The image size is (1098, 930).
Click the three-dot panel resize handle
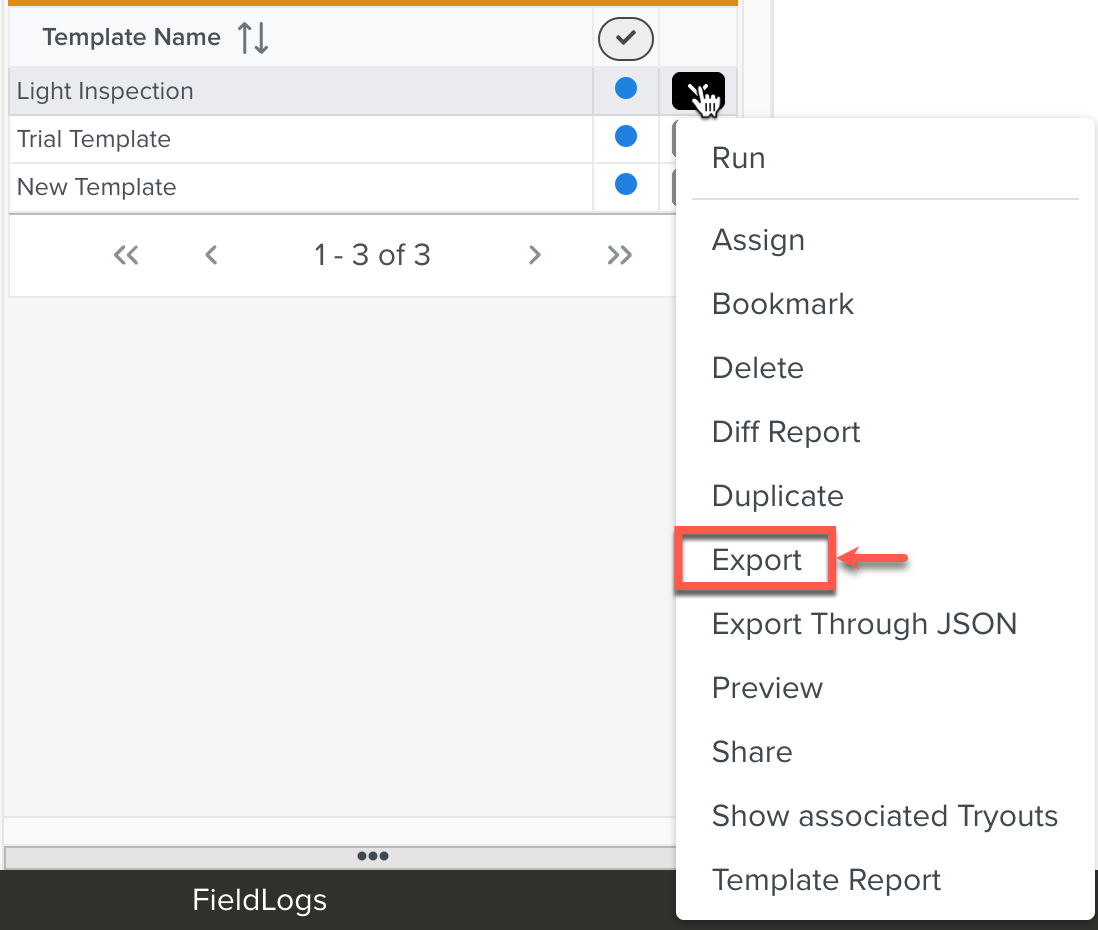tap(372, 856)
